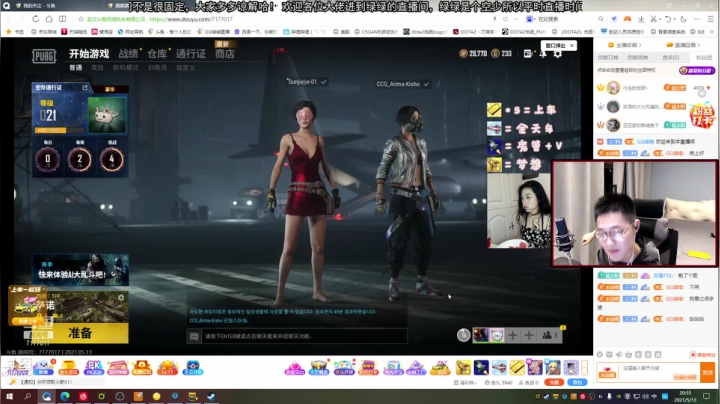
Task: Open the Windows notification center icon
Action: pos(707,396)
